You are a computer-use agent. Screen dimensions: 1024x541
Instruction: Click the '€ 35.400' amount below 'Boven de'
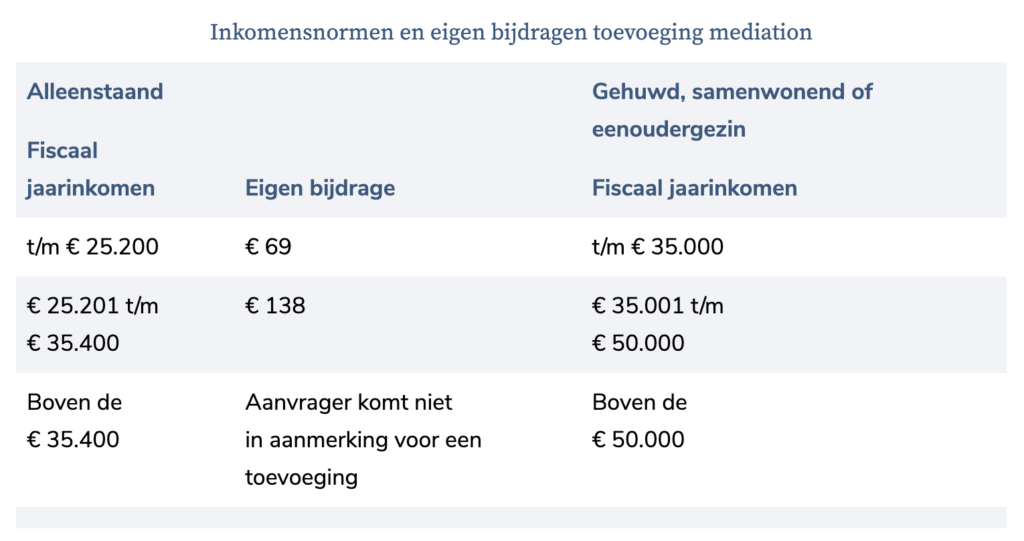click(73, 439)
